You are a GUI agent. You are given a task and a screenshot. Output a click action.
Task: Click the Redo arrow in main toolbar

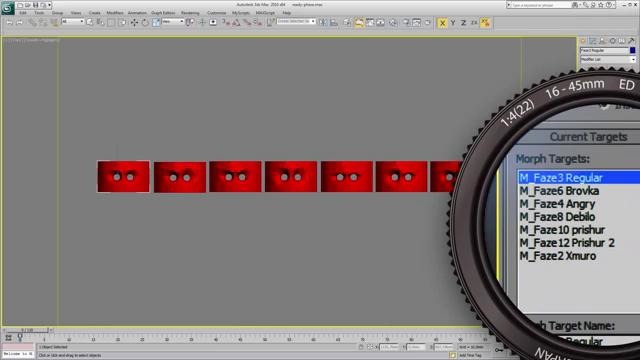coord(20,23)
